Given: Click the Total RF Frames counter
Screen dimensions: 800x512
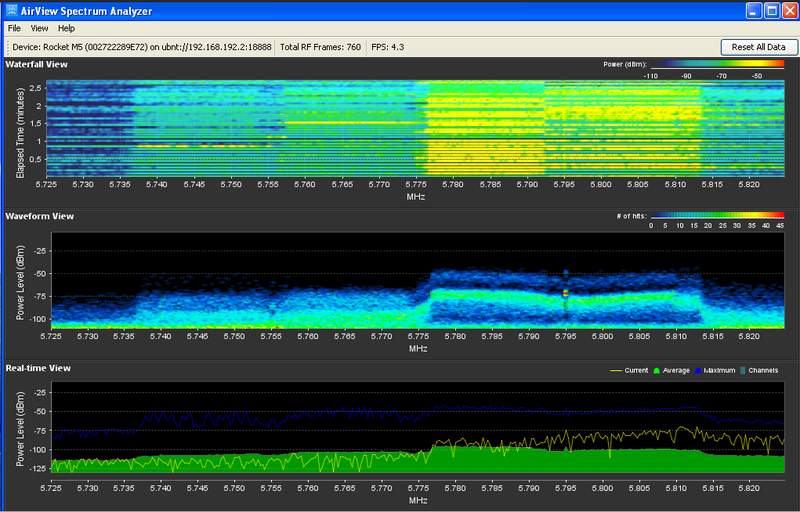Looking at the screenshot, I should (320, 47).
